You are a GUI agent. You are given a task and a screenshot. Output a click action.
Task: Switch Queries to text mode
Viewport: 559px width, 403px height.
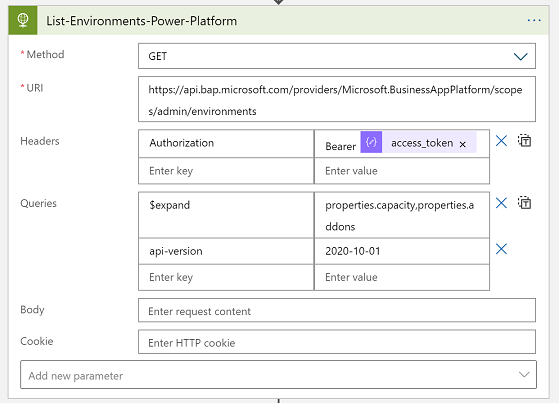pyautogui.click(x=524, y=203)
